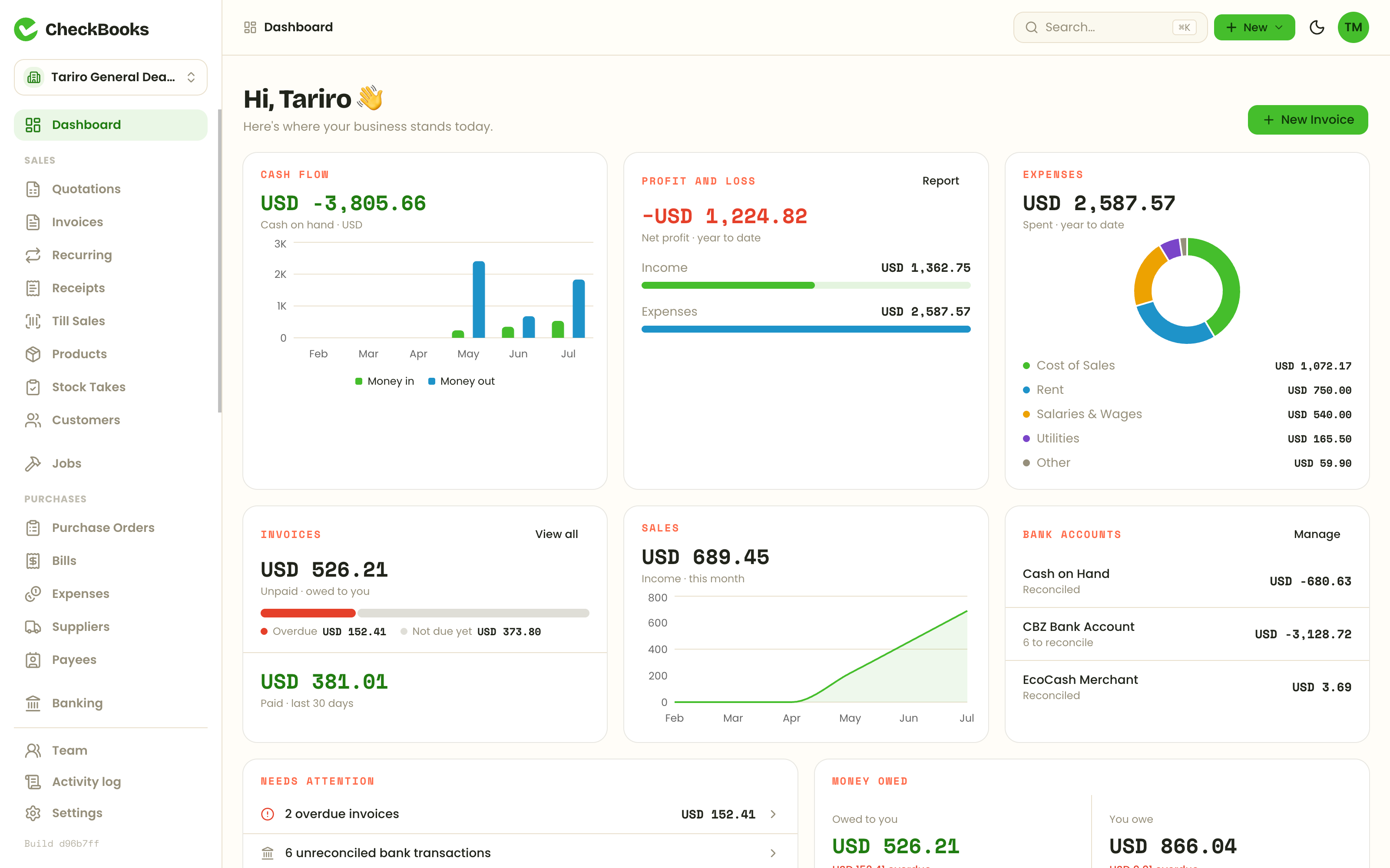Click the Jobs hammer icon
The width and height of the screenshot is (1390, 868).
point(33,463)
